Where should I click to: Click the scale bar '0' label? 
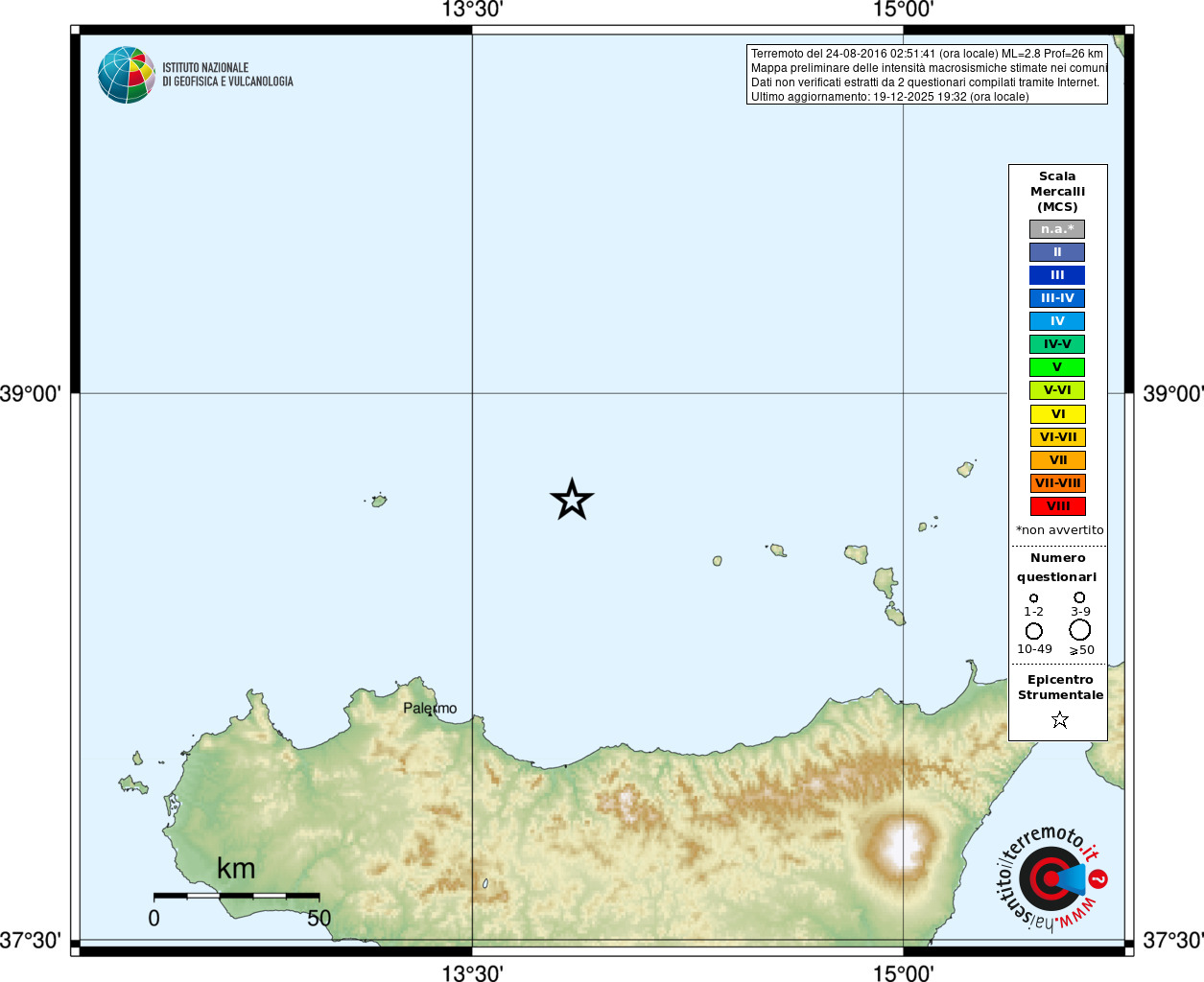pyautogui.click(x=154, y=919)
